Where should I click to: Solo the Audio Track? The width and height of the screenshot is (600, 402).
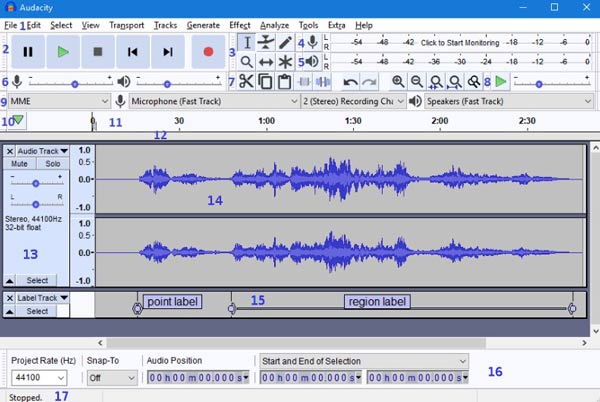[52, 164]
